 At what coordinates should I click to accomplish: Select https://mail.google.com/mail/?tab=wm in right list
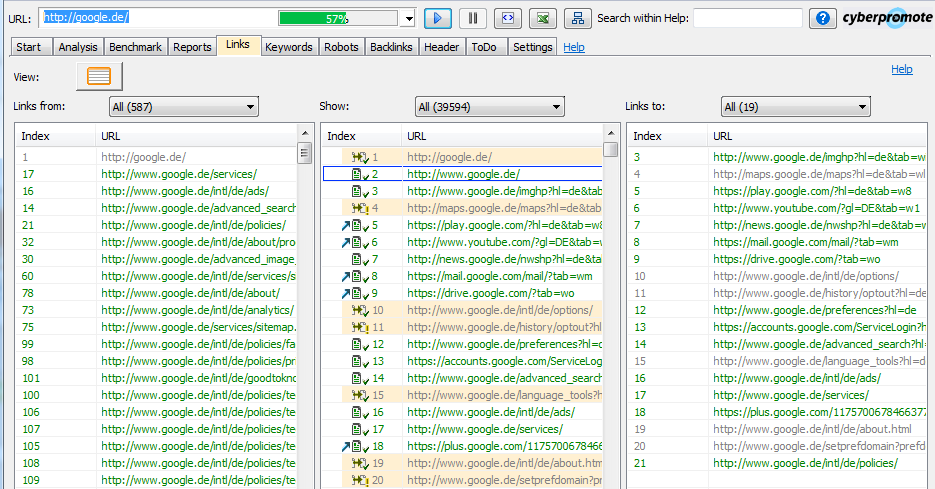point(806,242)
